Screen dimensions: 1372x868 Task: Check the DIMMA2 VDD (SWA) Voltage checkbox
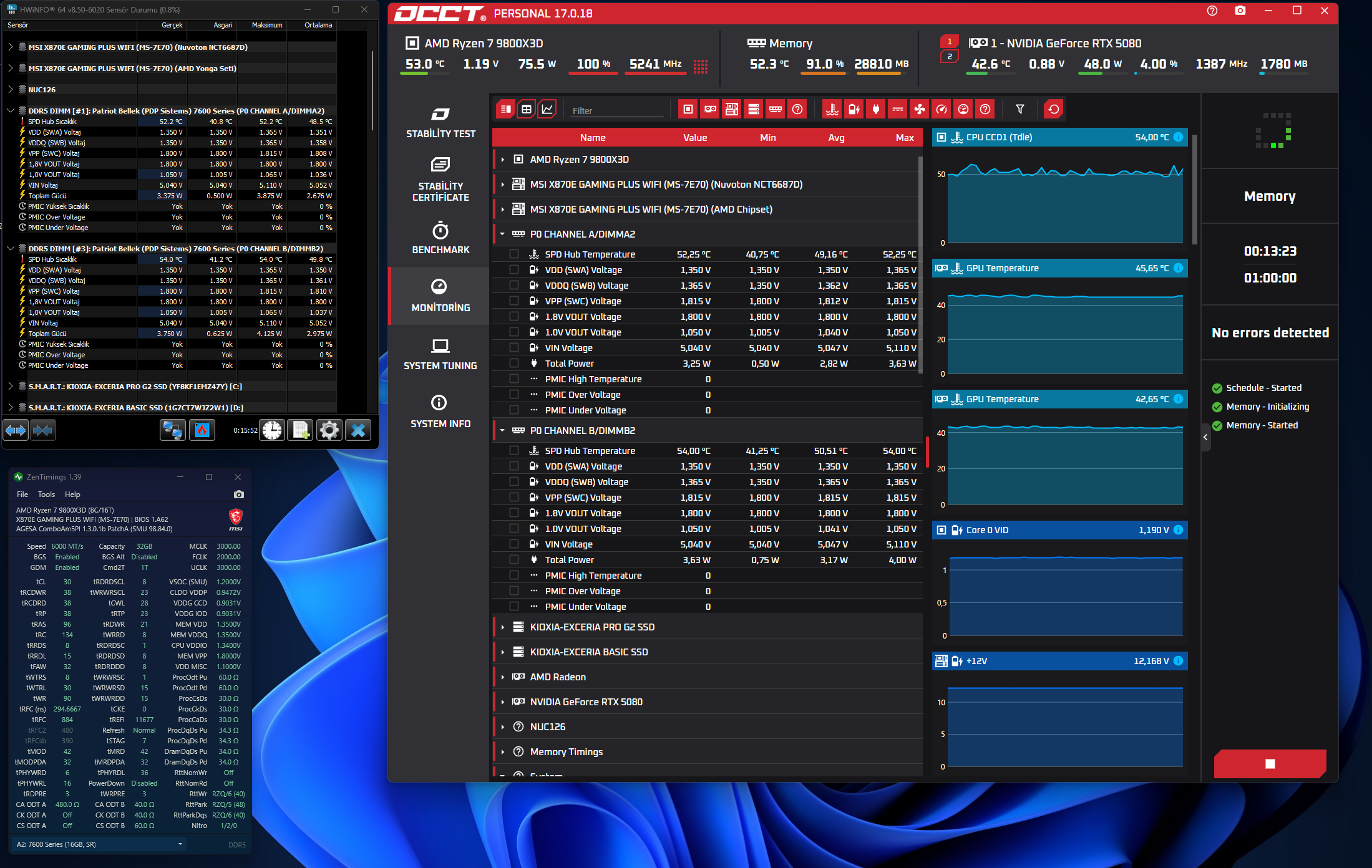514,270
